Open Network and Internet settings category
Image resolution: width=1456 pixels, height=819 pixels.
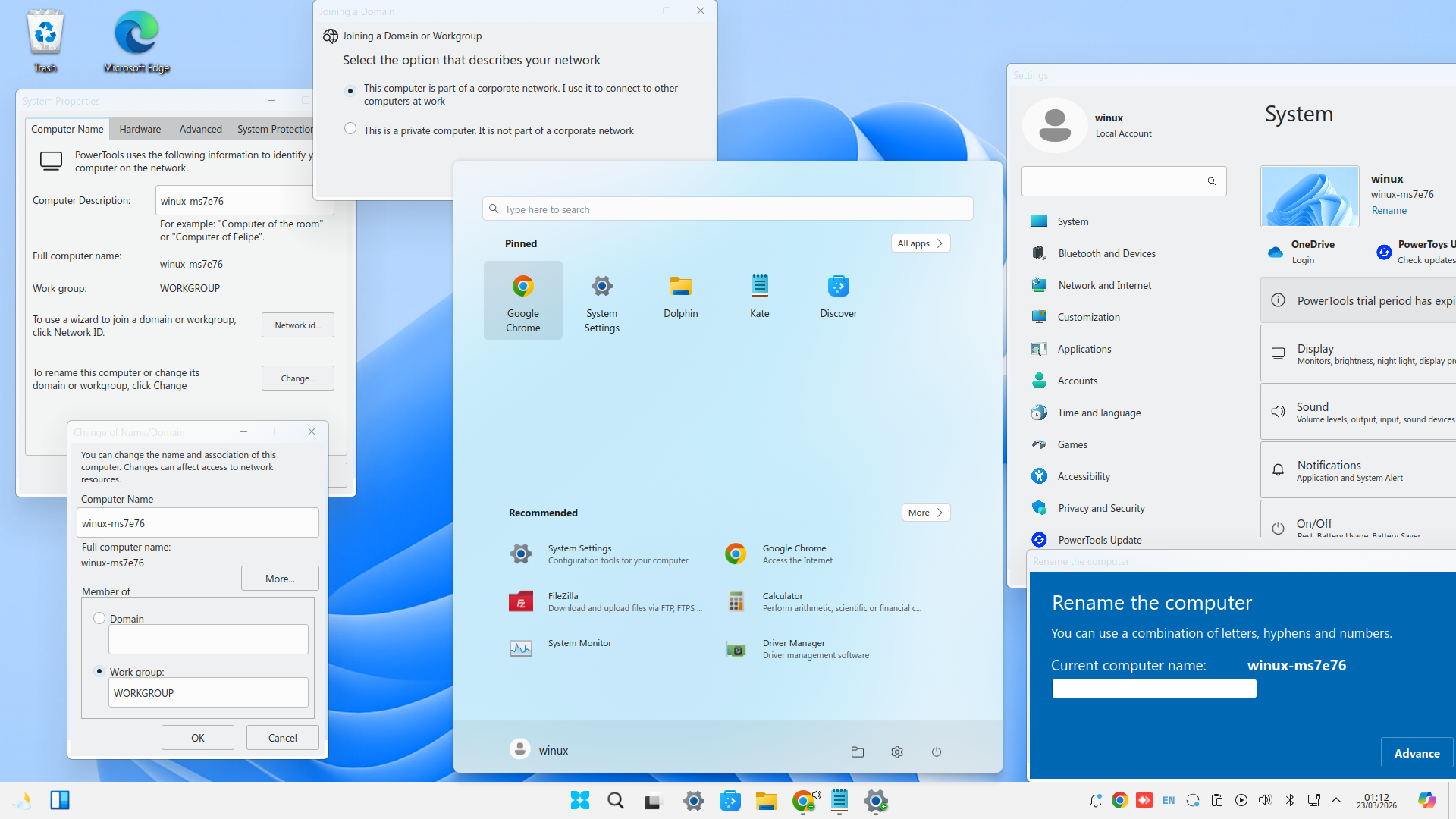click(x=1104, y=285)
